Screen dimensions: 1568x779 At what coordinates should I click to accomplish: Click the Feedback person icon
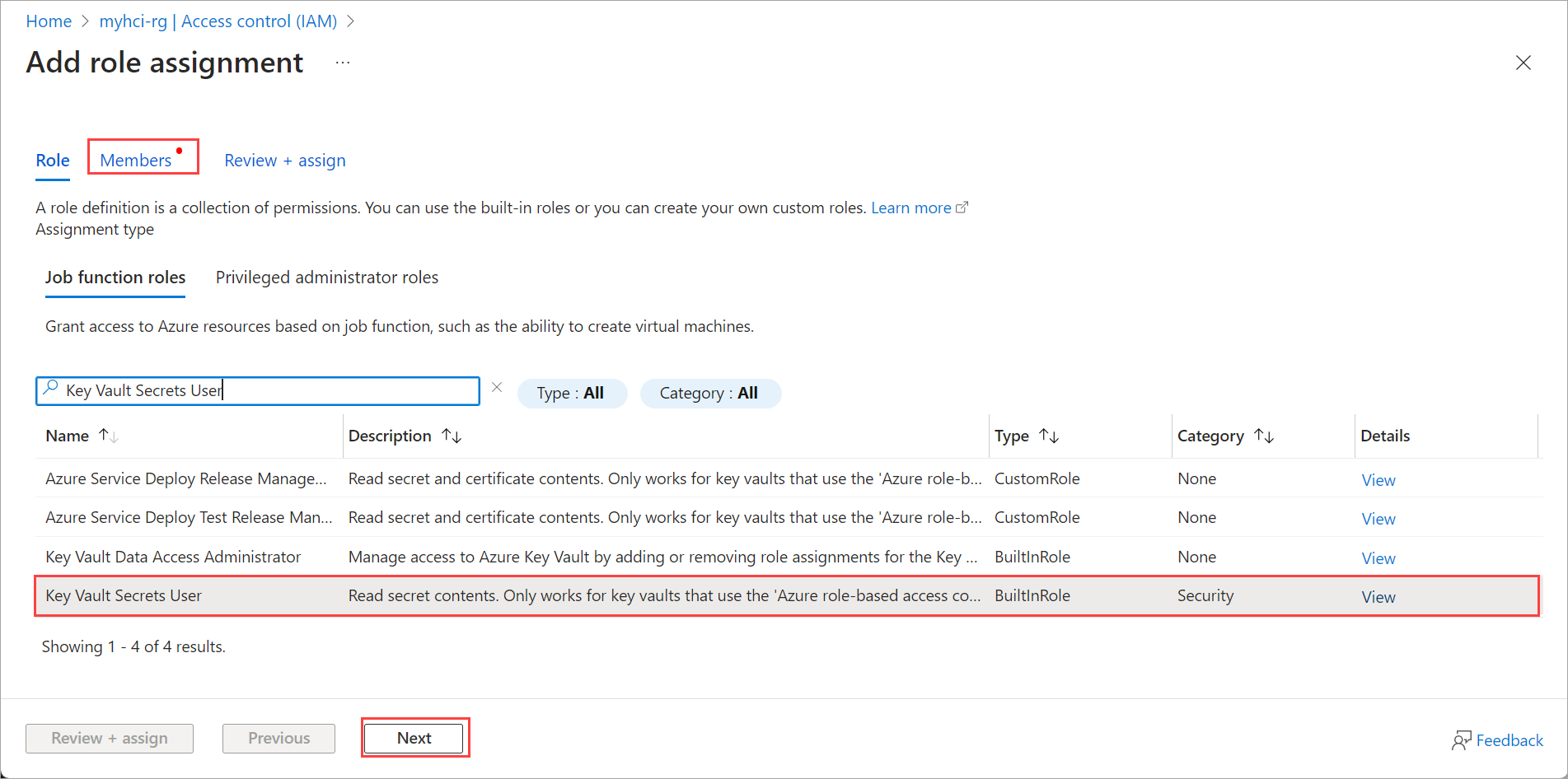click(x=1461, y=740)
